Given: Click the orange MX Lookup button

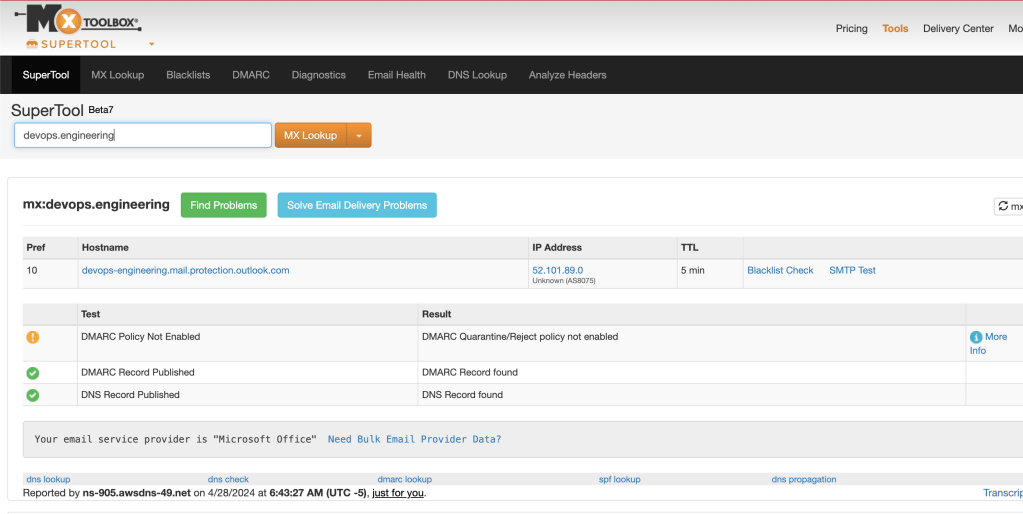Looking at the screenshot, I should (311, 136).
